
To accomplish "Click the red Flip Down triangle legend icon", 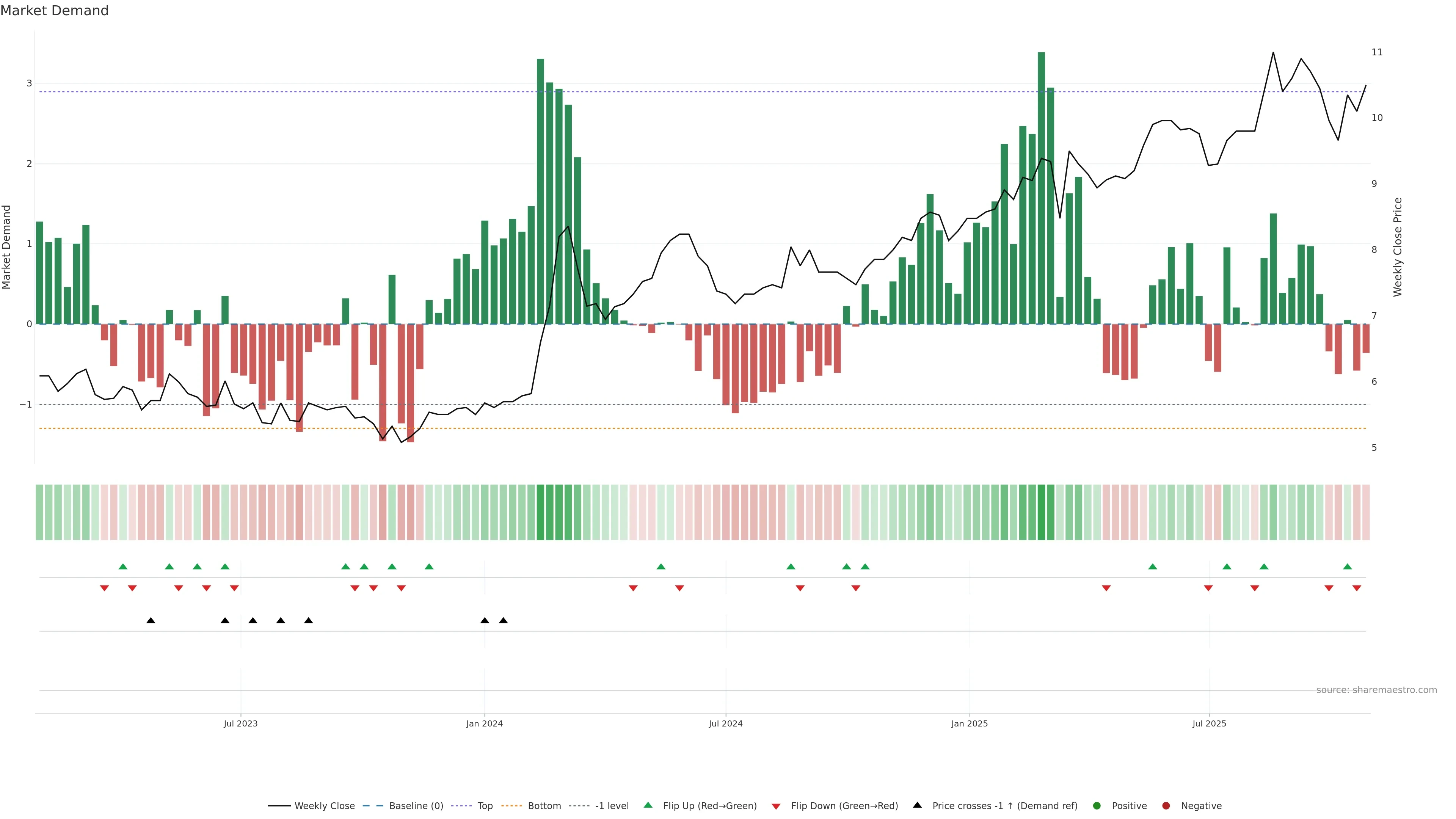I will (x=776, y=806).
